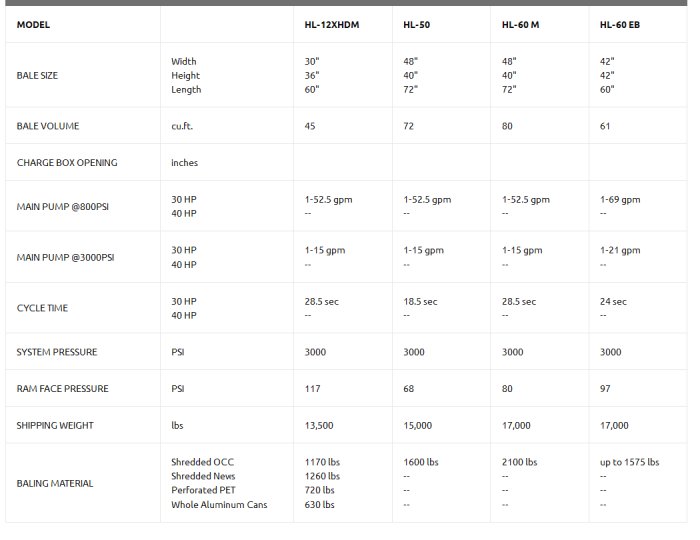700x540 pixels.
Task: Click the MODEL header cell
Action: [x=33, y=24]
